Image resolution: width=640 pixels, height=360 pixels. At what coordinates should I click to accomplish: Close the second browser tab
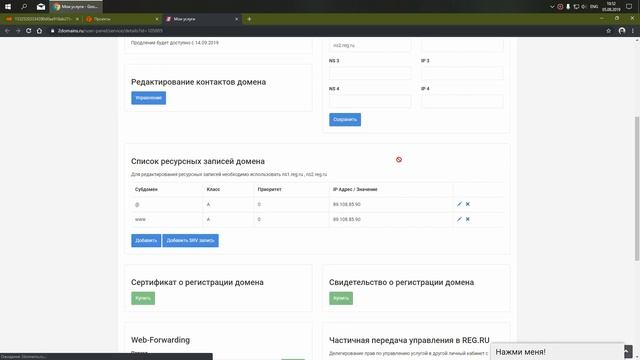(x=157, y=19)
